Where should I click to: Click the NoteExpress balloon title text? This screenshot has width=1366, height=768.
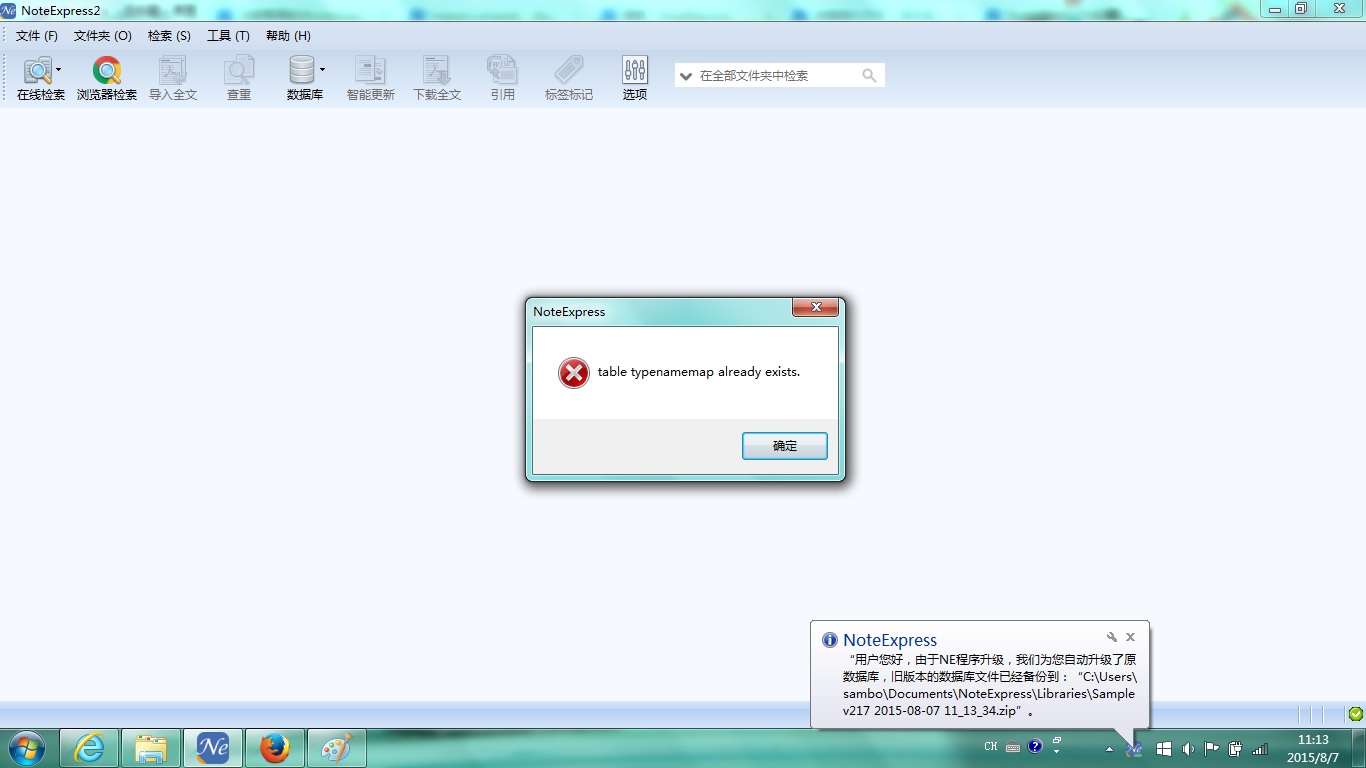tap(890, 640)
